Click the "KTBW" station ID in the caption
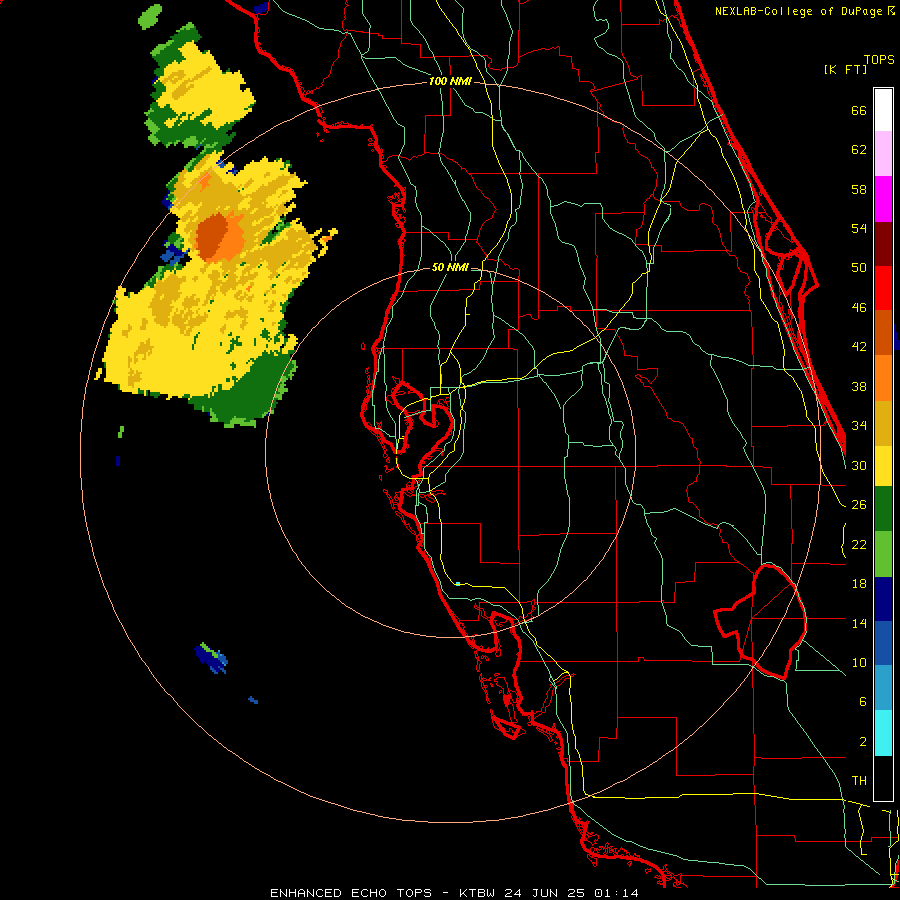This screenshot has height=900, width=900. (x=479, y=893)
